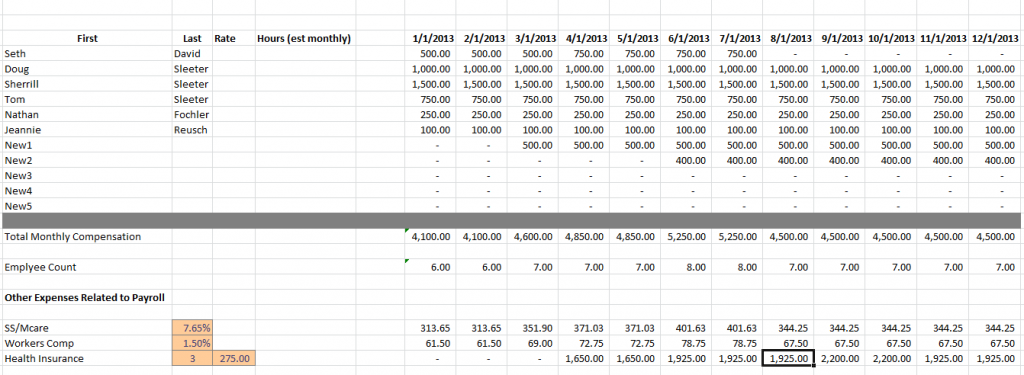Select the 'Sleeter' cell in Tom's row
This screenshot has width=1024, height=375.
[192, 99]
